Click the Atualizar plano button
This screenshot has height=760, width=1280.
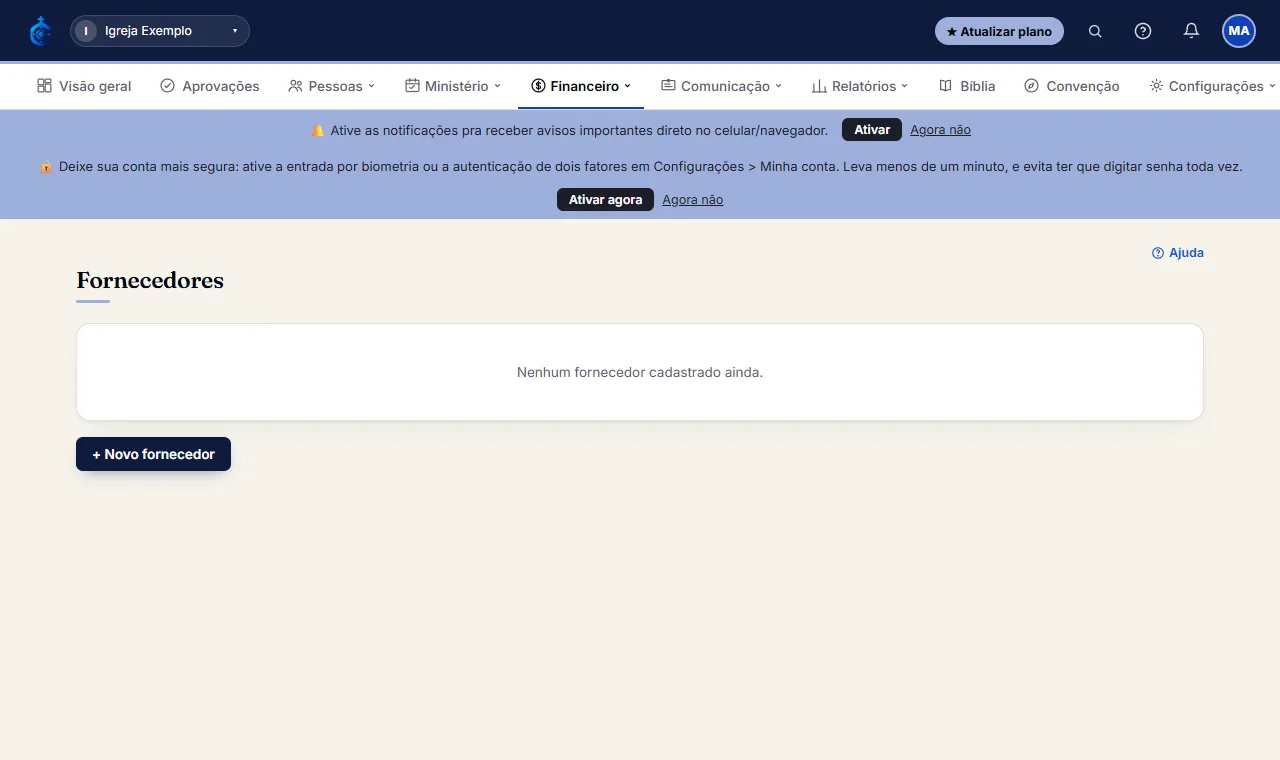coord(999,31)
